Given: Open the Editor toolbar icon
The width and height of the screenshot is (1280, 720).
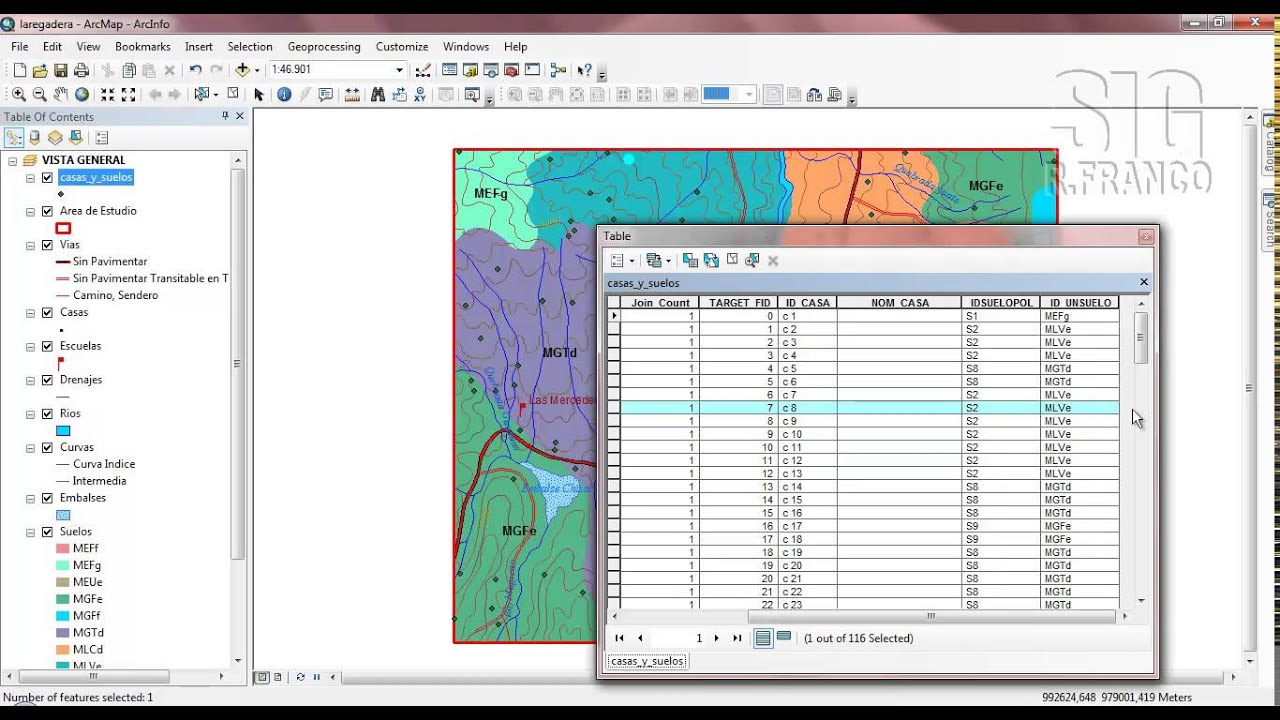Looking at the screenshot, I should coord(423,70).
